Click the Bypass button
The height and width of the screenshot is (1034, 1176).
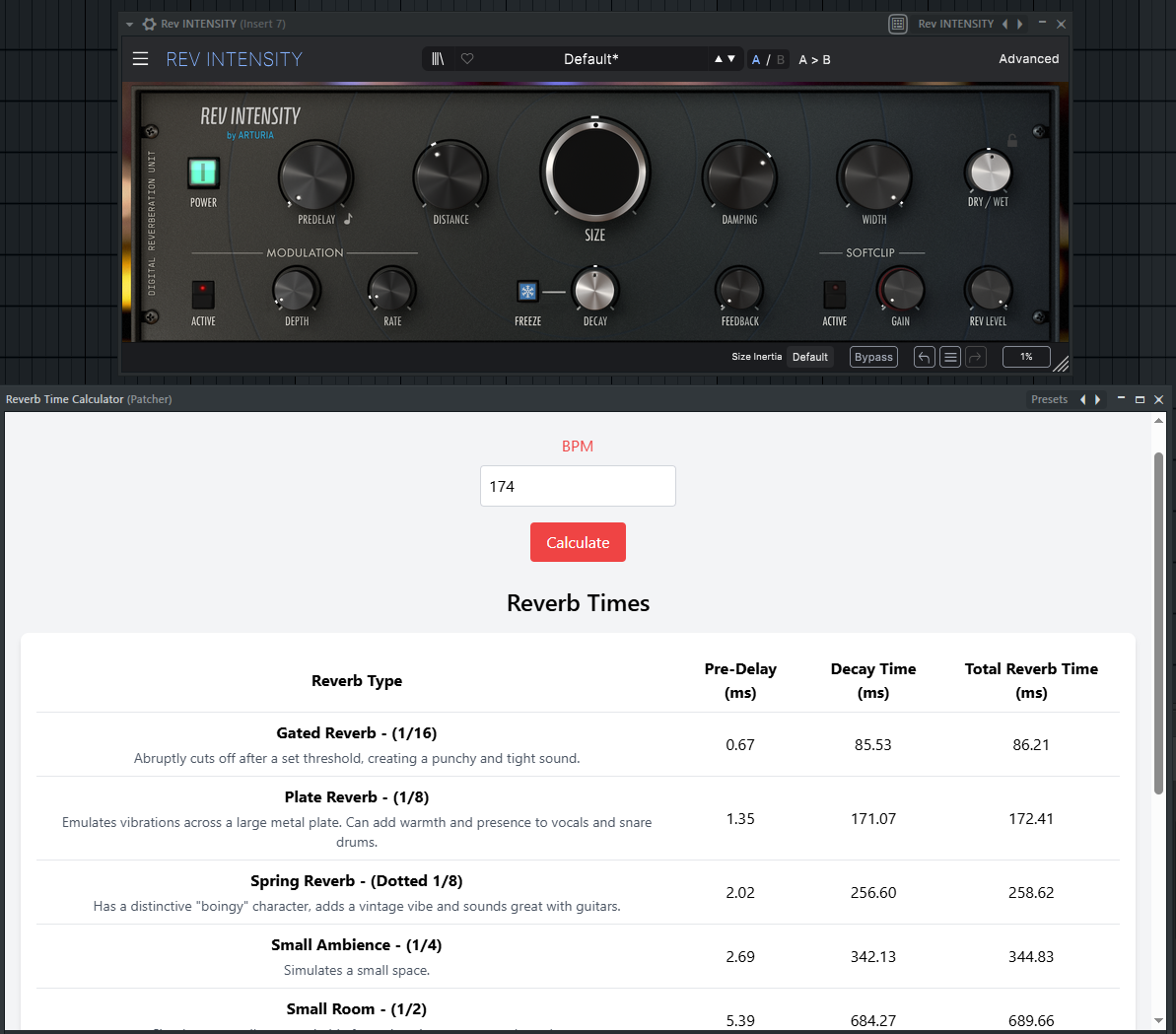pos(873,357)
